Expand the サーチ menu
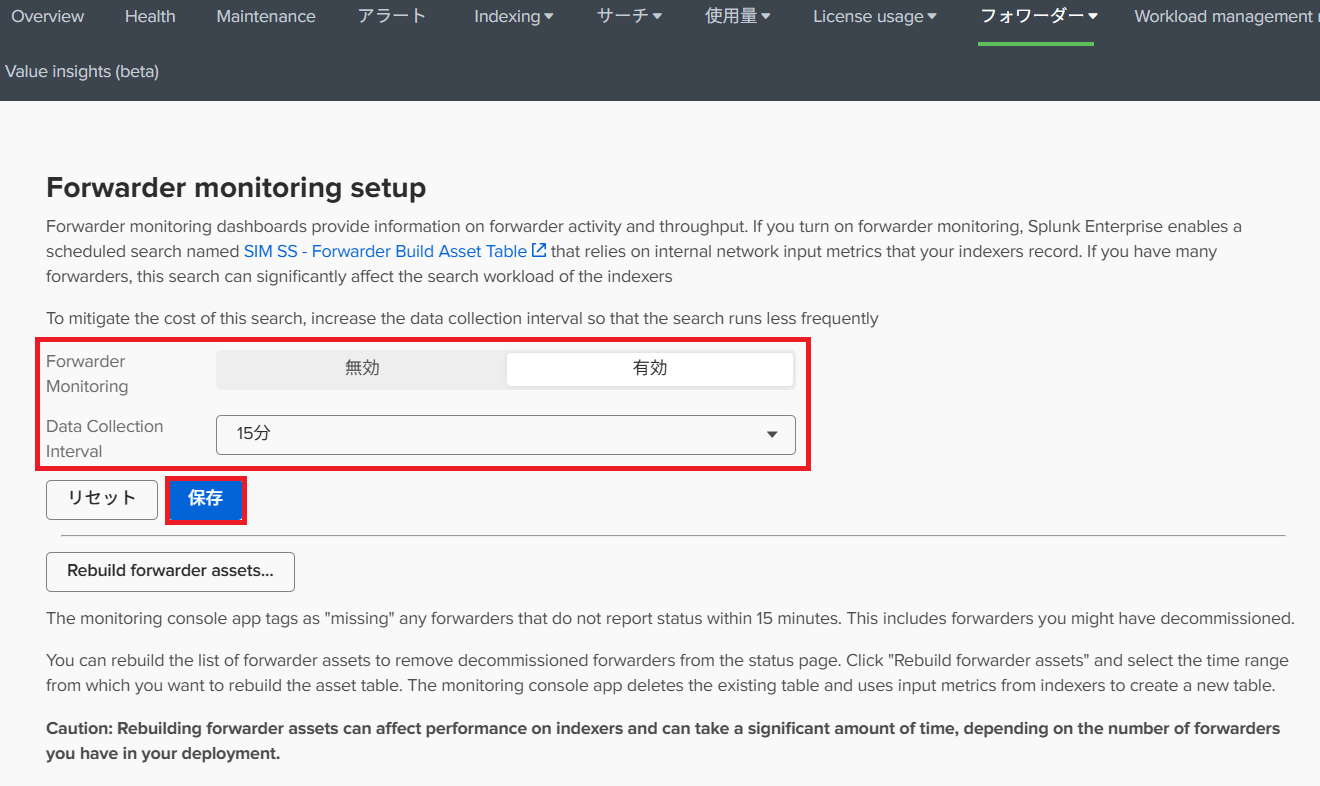Viewport: 1320px width, 786px height. (629, 17)
